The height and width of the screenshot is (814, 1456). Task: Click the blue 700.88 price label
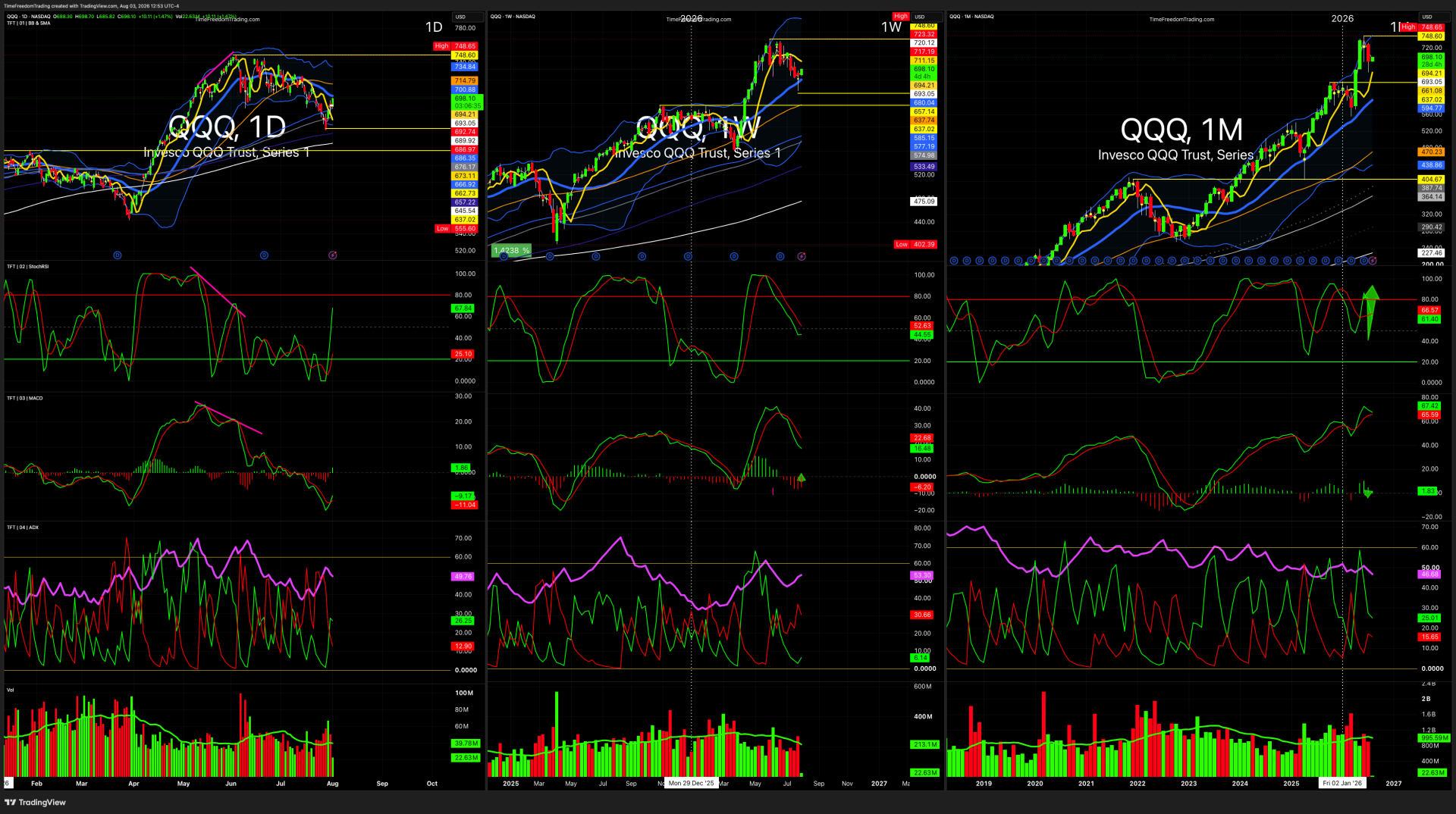coord(465,89)
